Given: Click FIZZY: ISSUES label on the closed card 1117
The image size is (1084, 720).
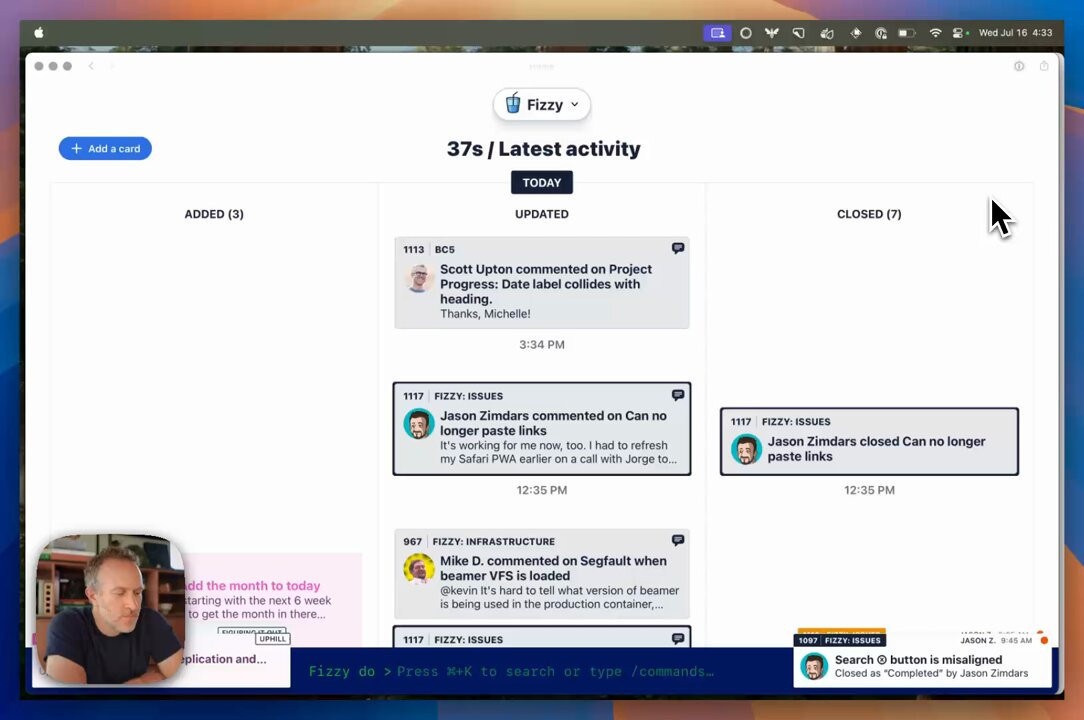Looking at the screenshot, I should click(796, 422).
